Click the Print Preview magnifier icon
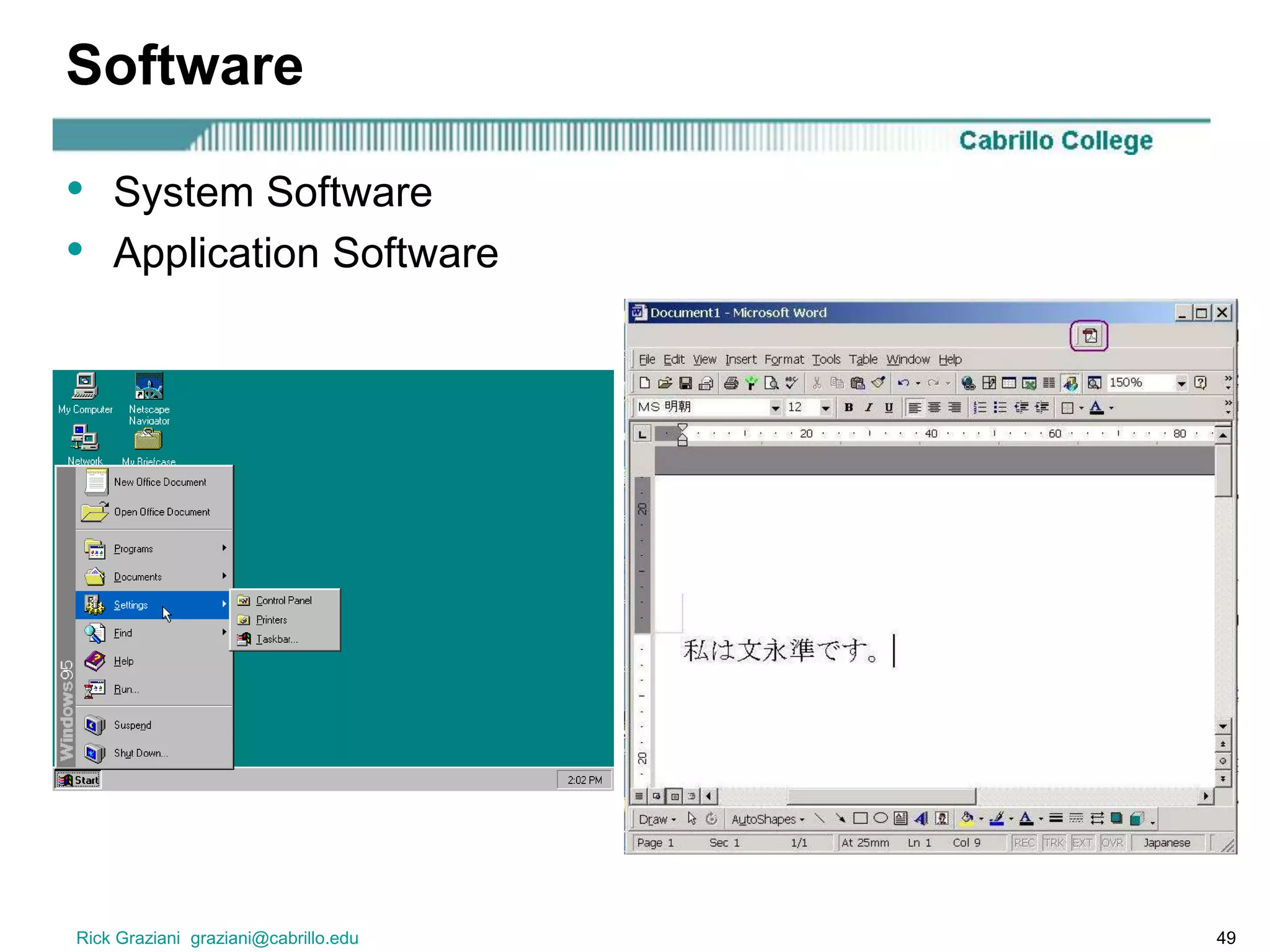 (x=771, y=383)
